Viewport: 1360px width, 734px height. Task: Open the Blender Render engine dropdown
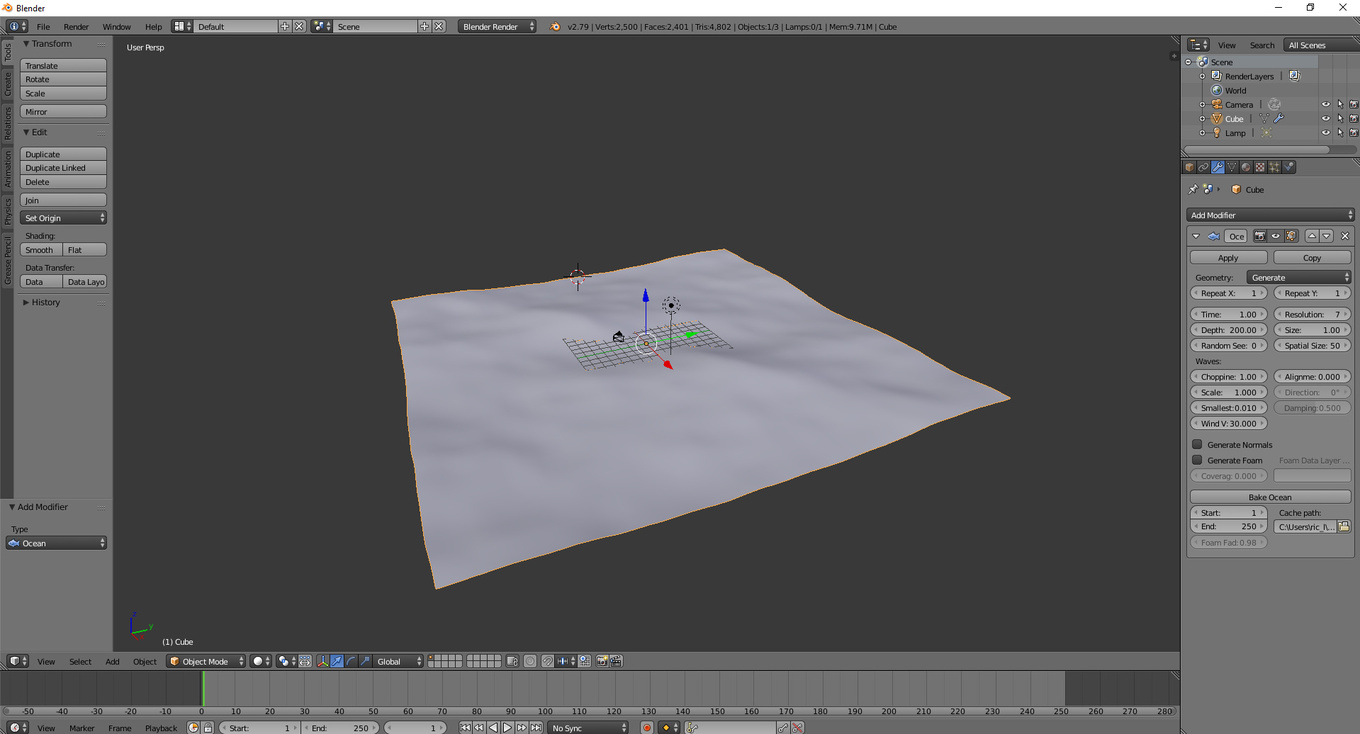(497, 26)
